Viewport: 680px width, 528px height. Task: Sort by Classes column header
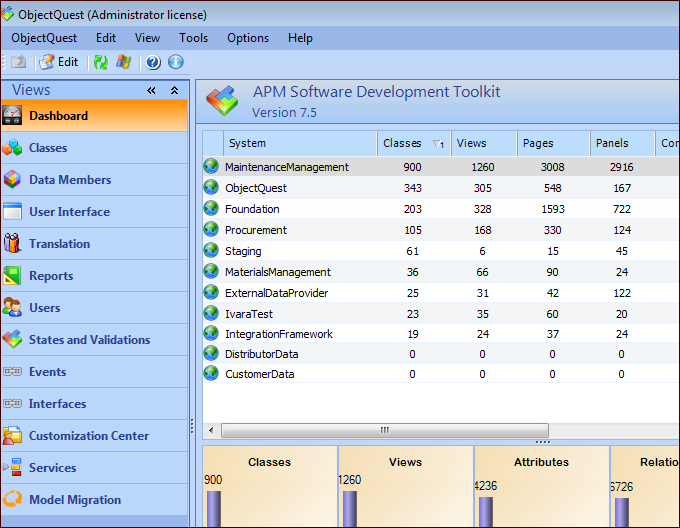[403, 143]
